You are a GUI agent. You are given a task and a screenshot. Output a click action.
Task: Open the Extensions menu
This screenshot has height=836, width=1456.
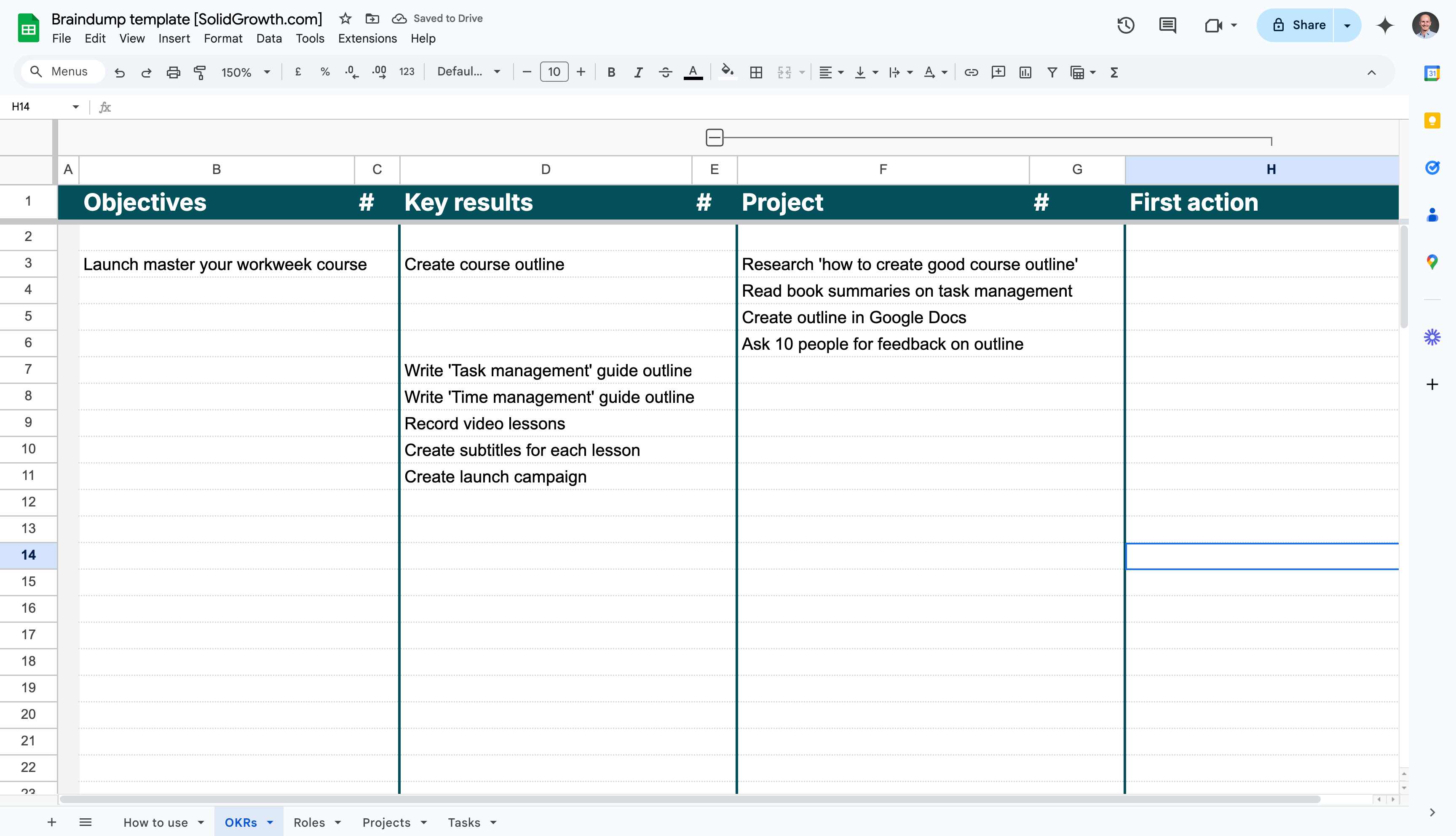(367, 38)
